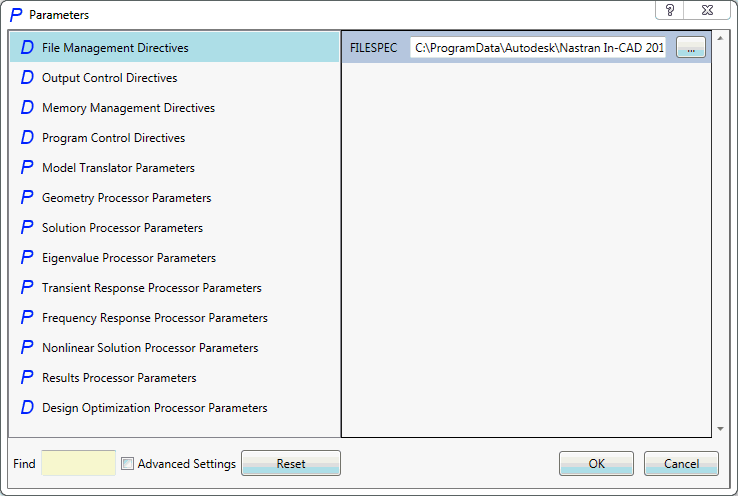Click the D icon next to Memory Management Directives
Viewport: 738px width, 496px height.
(x=27, y=108)
